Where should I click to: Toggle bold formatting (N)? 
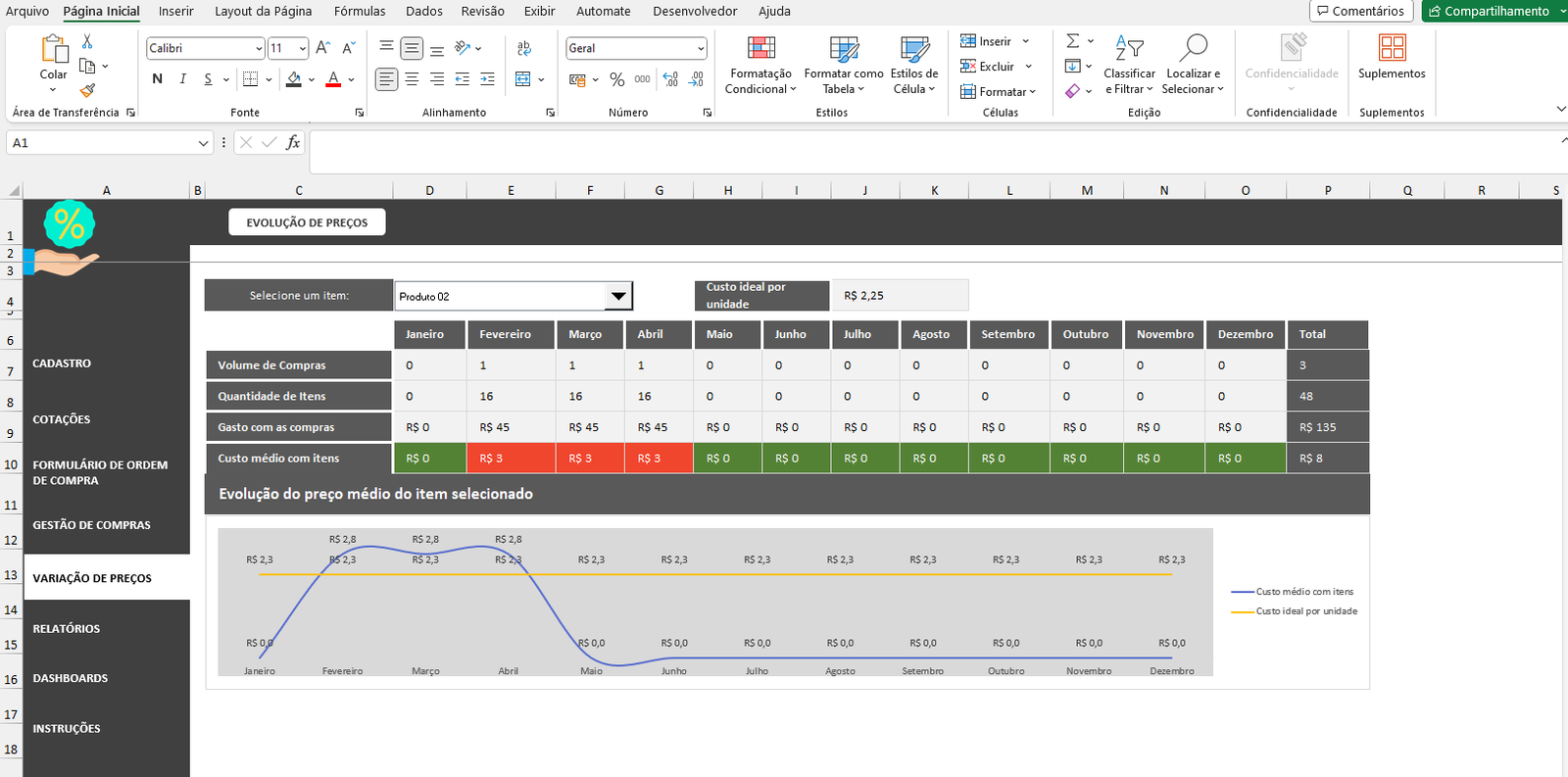(x=157, y=79)
